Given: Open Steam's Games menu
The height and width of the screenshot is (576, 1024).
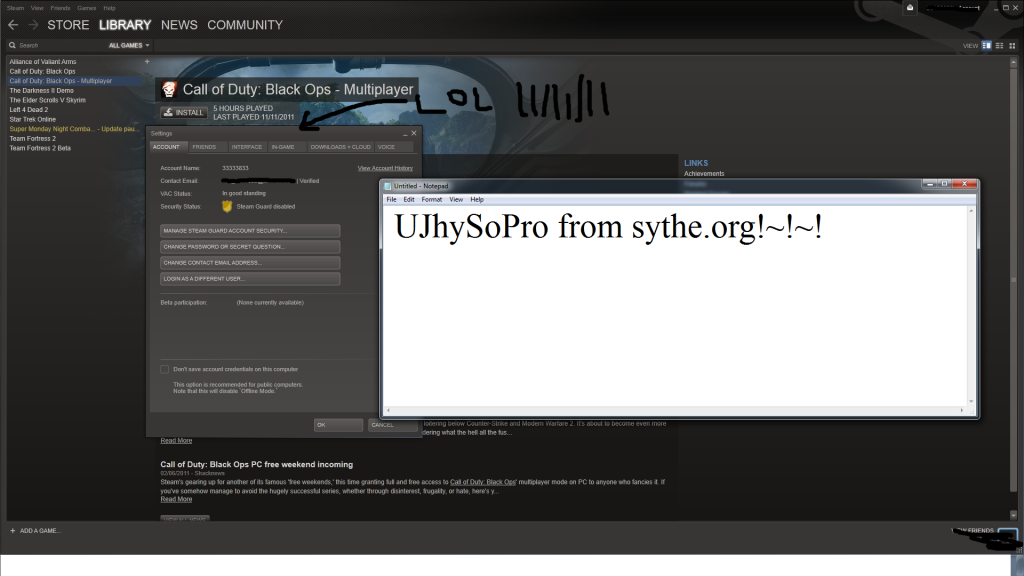Looking at the screenshot, I should point(86,8).
